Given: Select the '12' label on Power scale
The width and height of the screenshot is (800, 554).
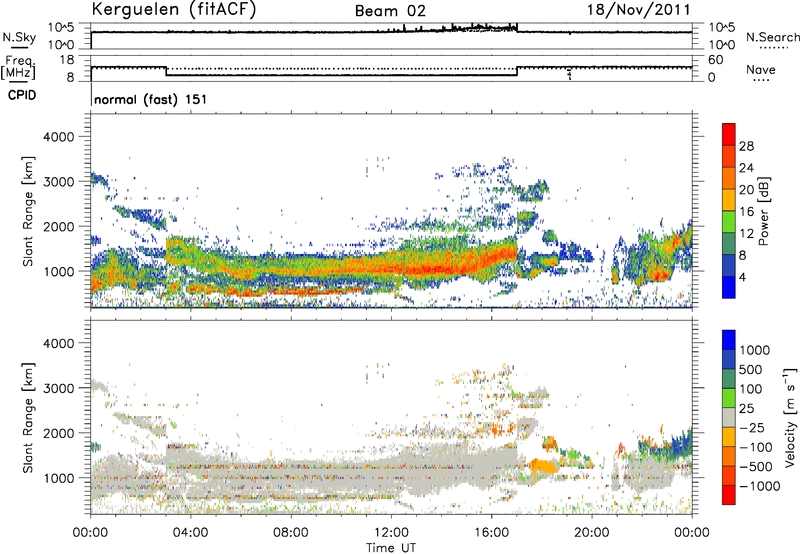Looking at the screenshot, I should [746, 234].
